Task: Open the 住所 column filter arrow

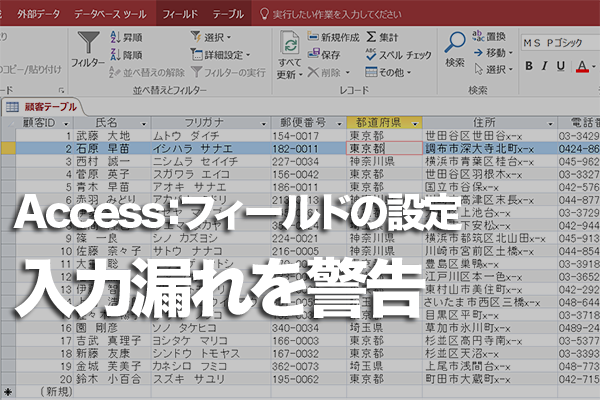Action: [x=550, y=124]
